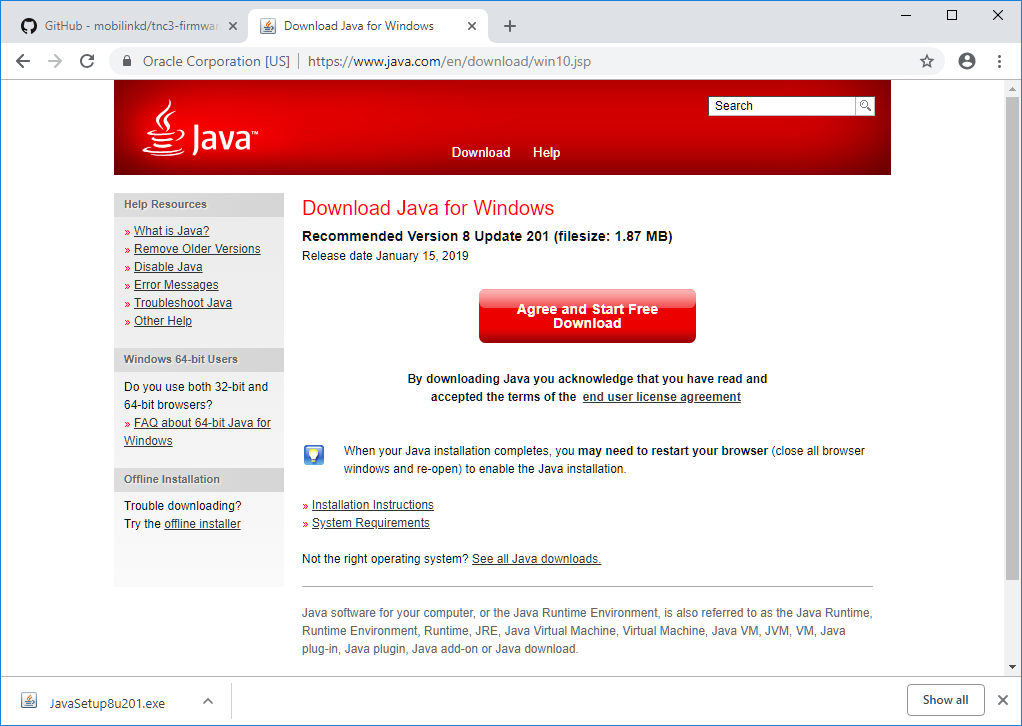Open FAQ about 64-bit Java link
1022x726 pixels.
(197, 431)
